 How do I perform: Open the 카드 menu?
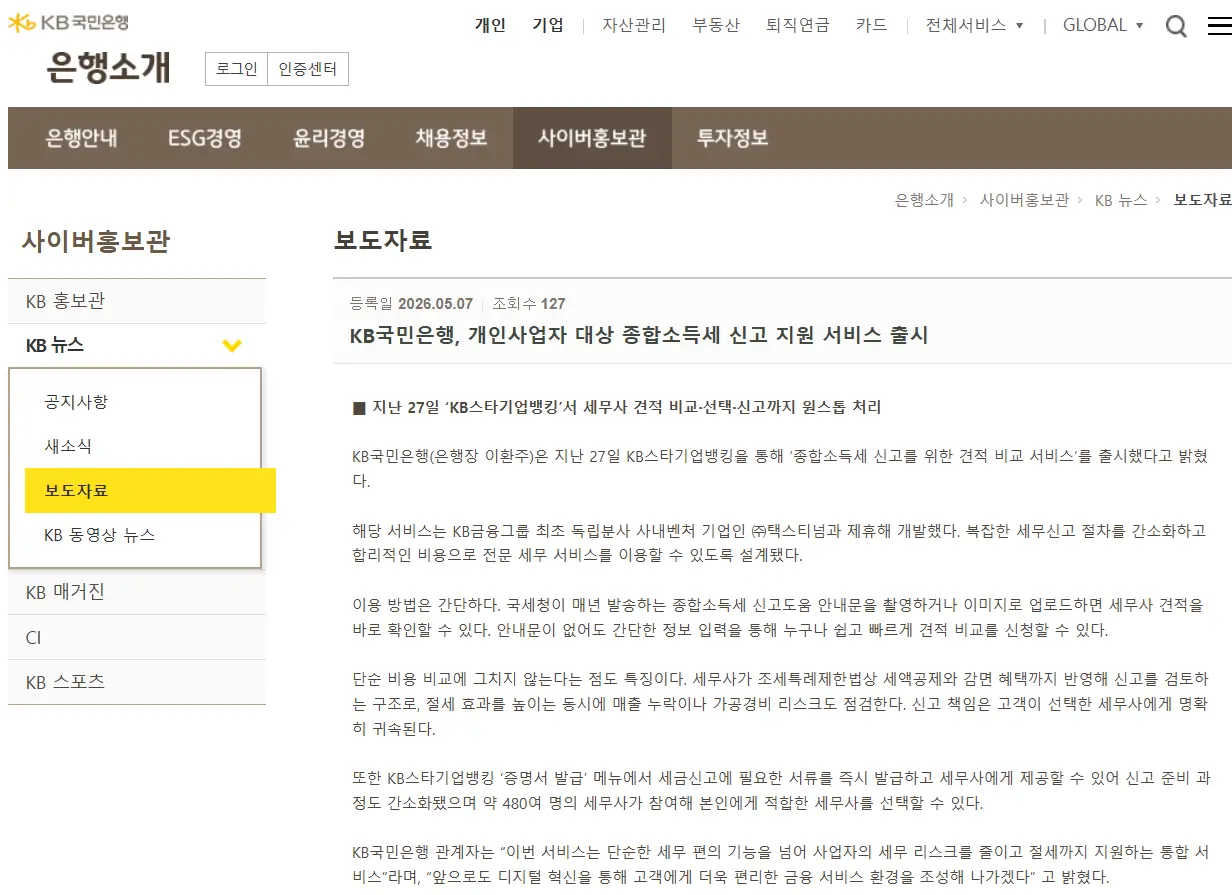coord(872,25)
